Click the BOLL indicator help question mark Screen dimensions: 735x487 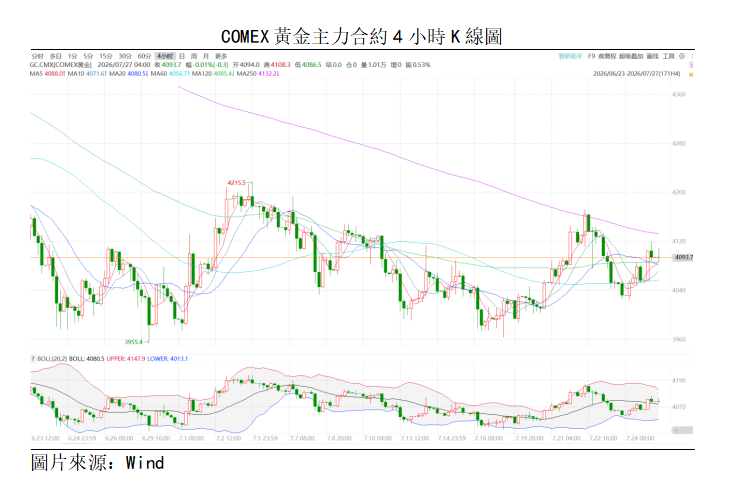pos(33,359)
